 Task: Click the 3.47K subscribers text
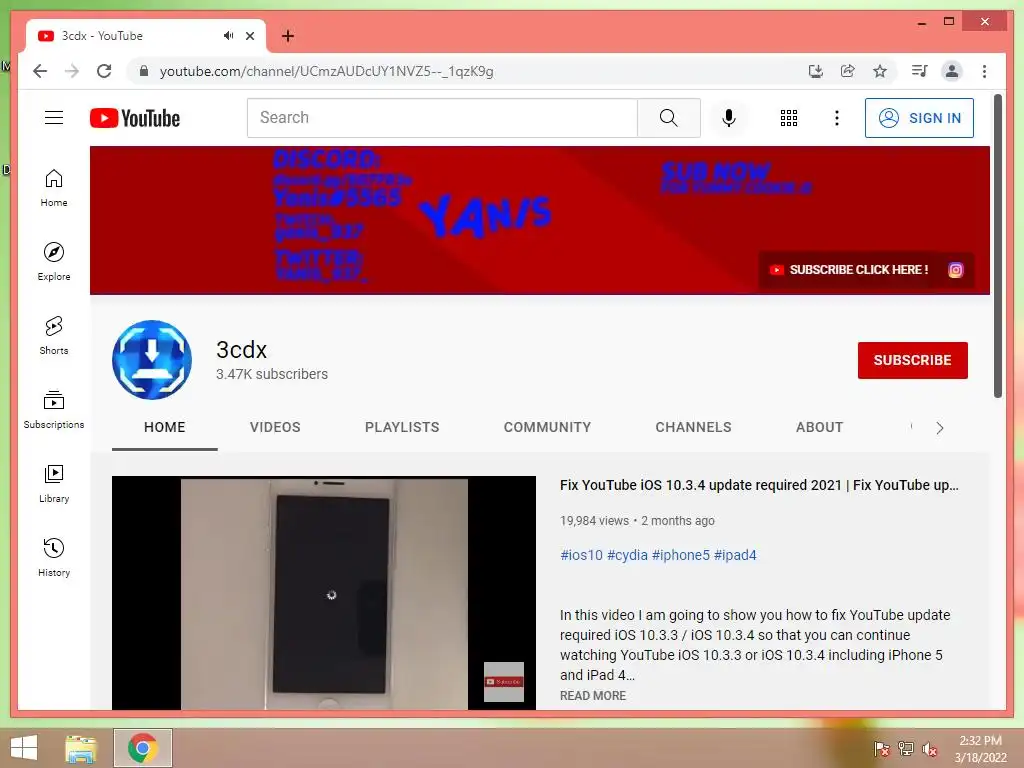(x=272, y=374)
